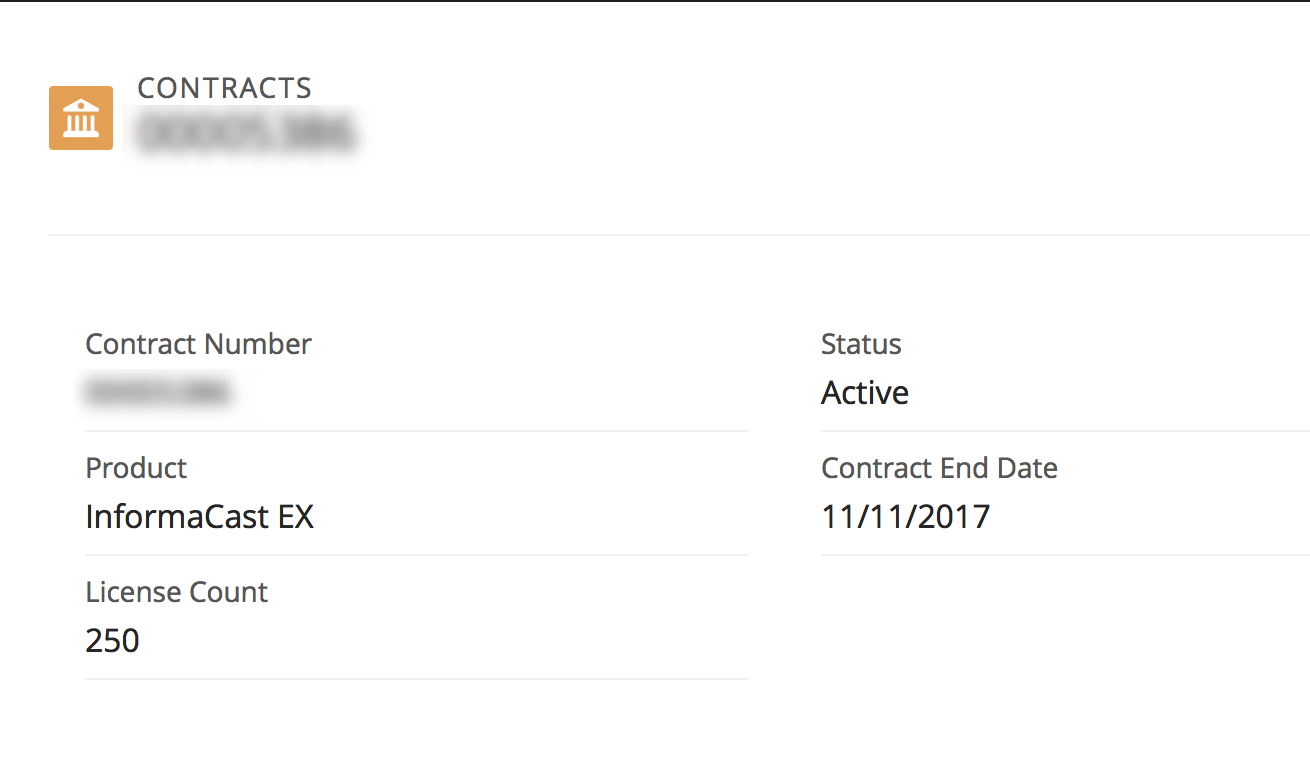The width and height of the screenshot is (1310, 761).
Task: Click the 11/11/2017 end date value
Action: pyautogui.click(x=905, y=516)
